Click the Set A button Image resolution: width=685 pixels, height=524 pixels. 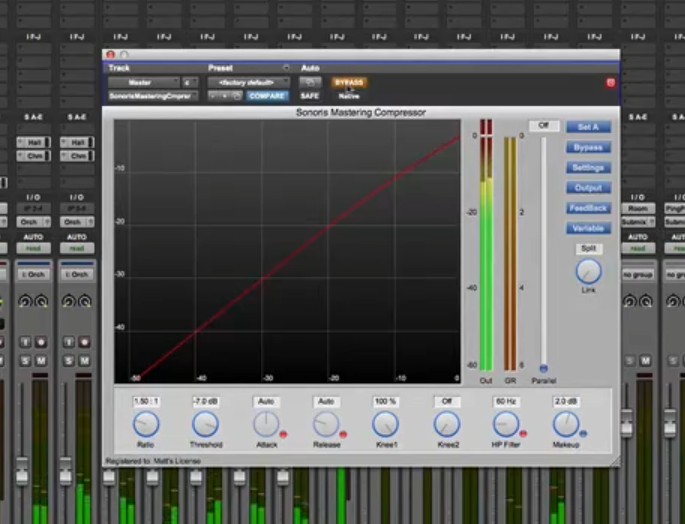pyautogui.click(x=588, y=127)
